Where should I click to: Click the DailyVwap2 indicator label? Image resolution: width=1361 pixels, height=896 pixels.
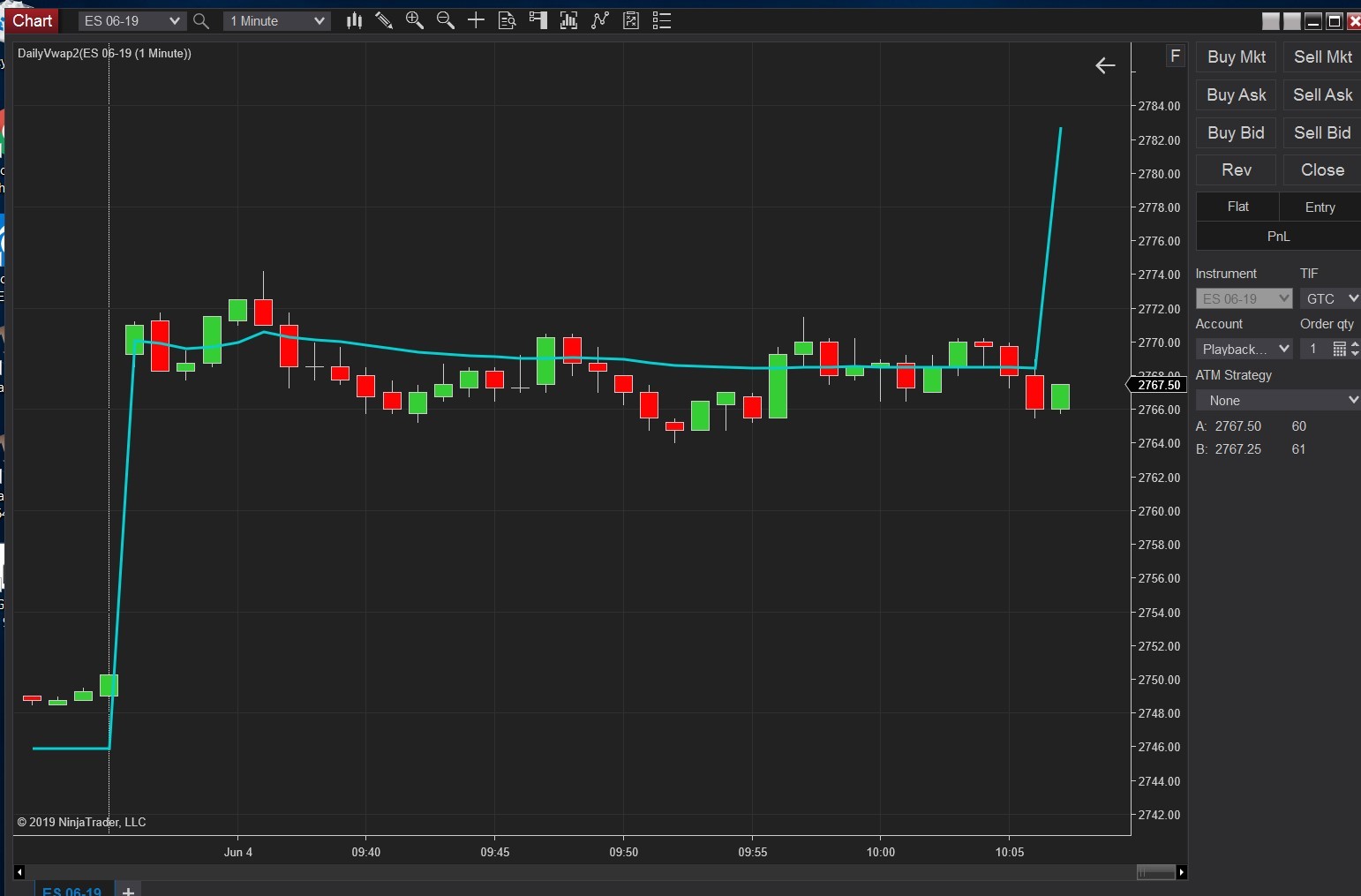[104, 53]
